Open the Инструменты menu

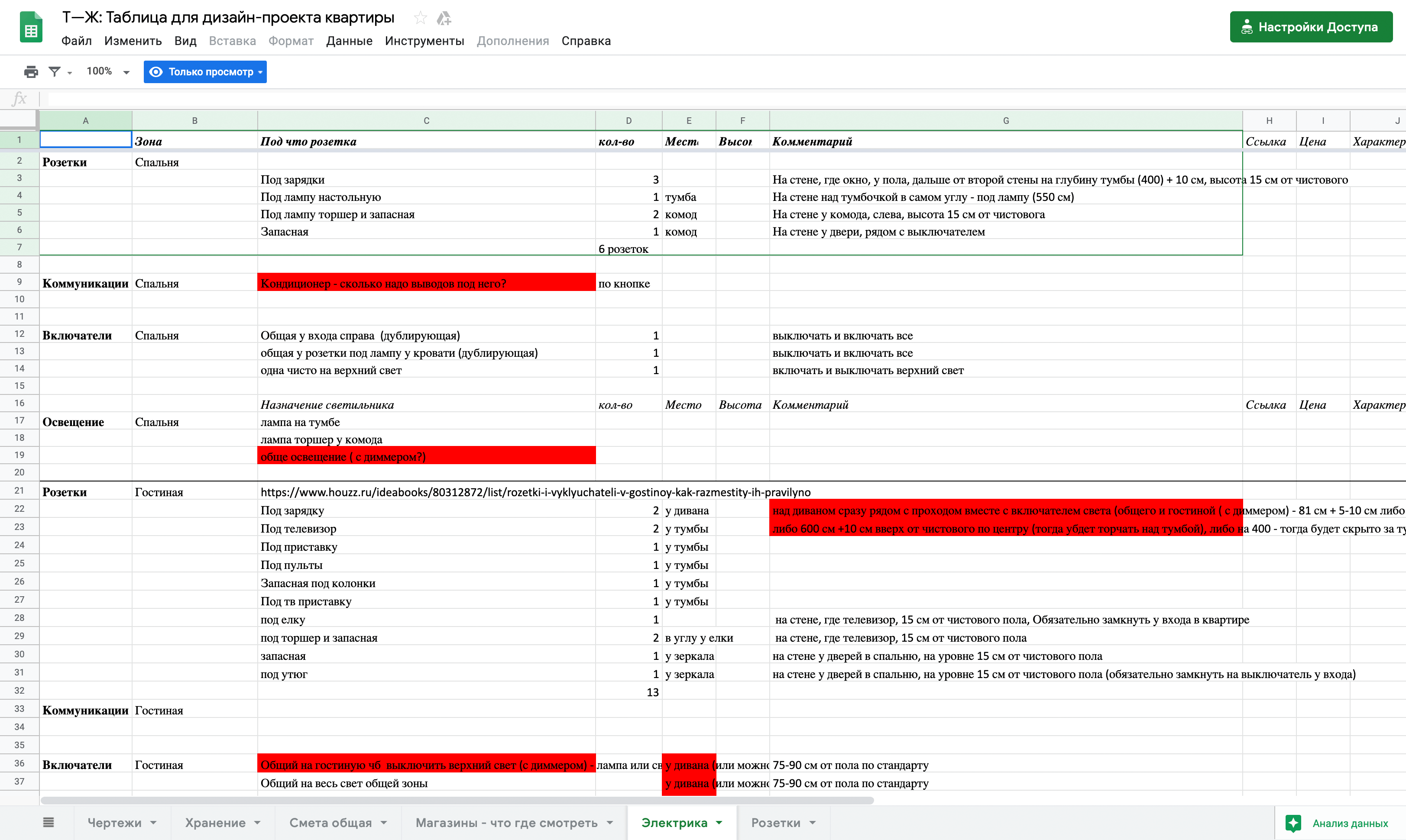point(424,41)
